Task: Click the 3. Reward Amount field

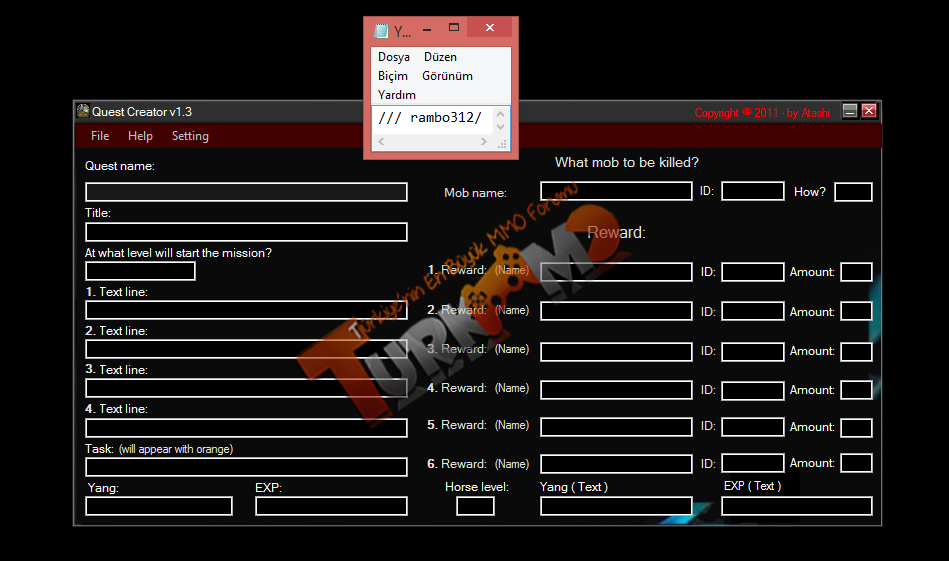Action: pos(856,352)
